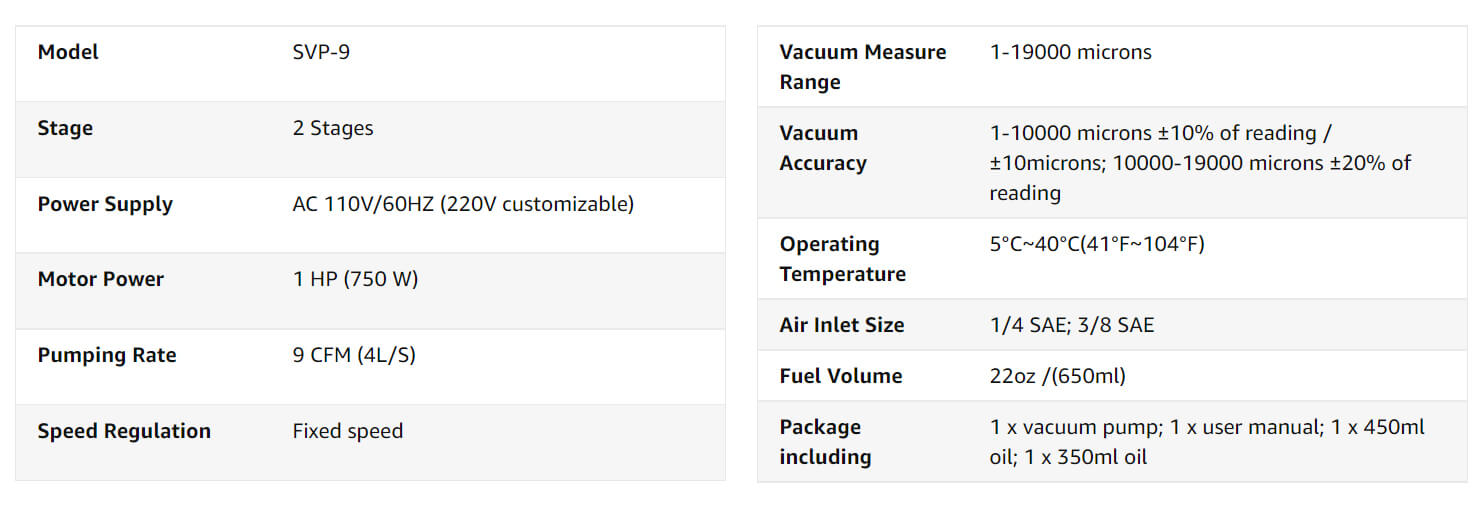This screenshot has height=510, width=1484.
Task: Select the 22oz /(650ml) fuel volume value
Action: pos(1058,376)
